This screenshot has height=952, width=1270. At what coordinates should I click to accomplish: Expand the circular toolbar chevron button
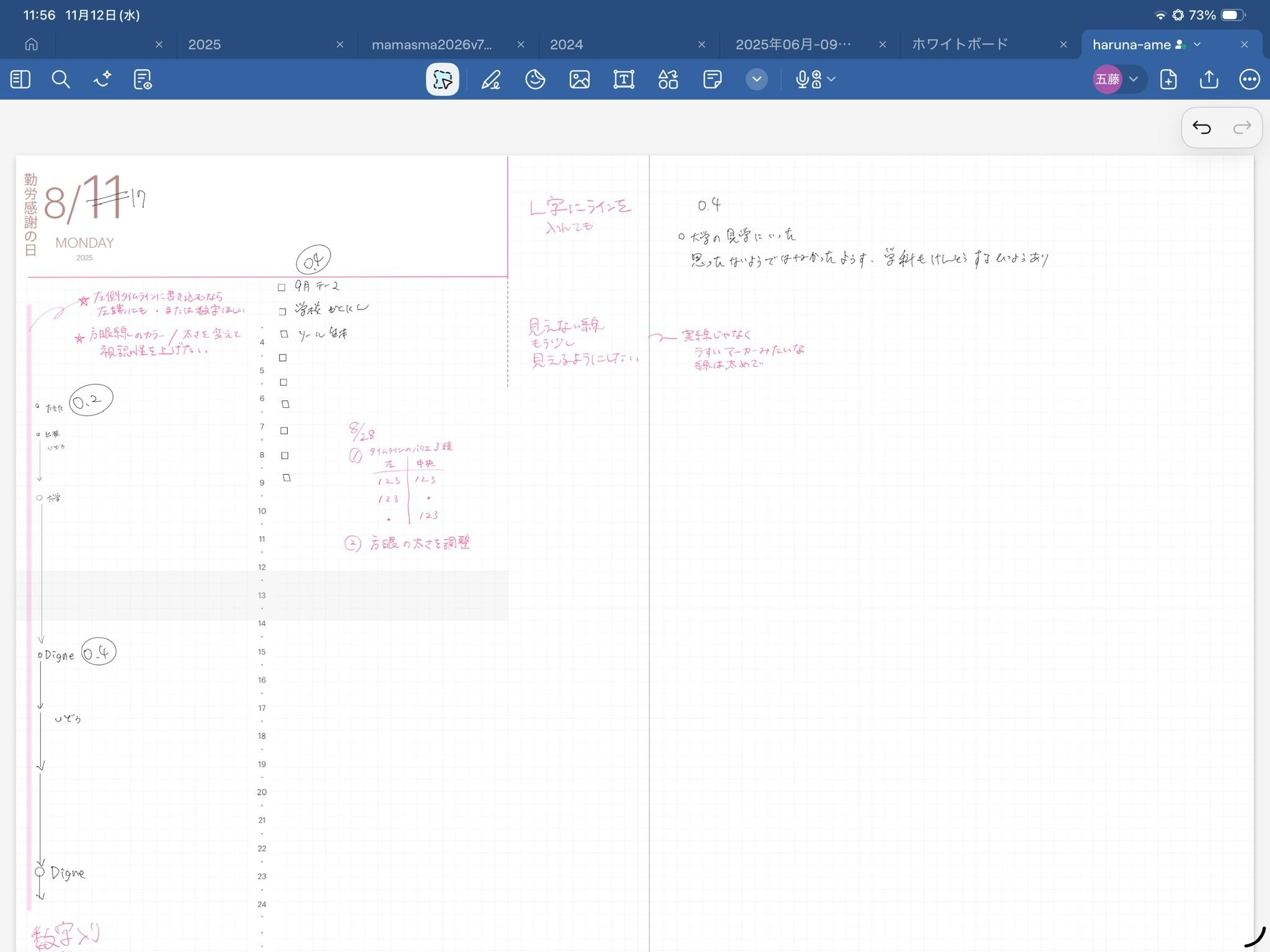pos(757,79)
